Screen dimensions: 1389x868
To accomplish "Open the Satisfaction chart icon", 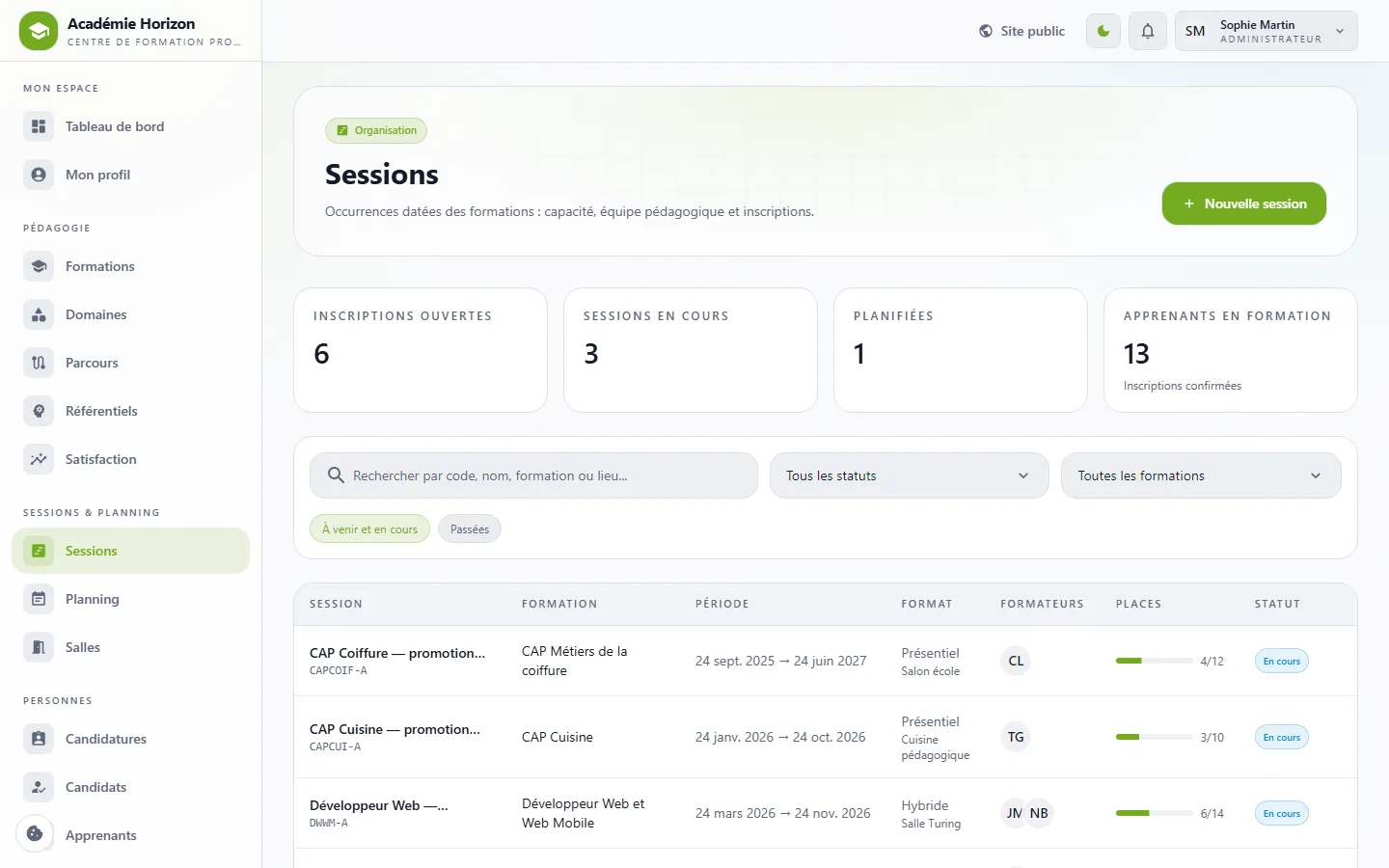I will (39, 459).
